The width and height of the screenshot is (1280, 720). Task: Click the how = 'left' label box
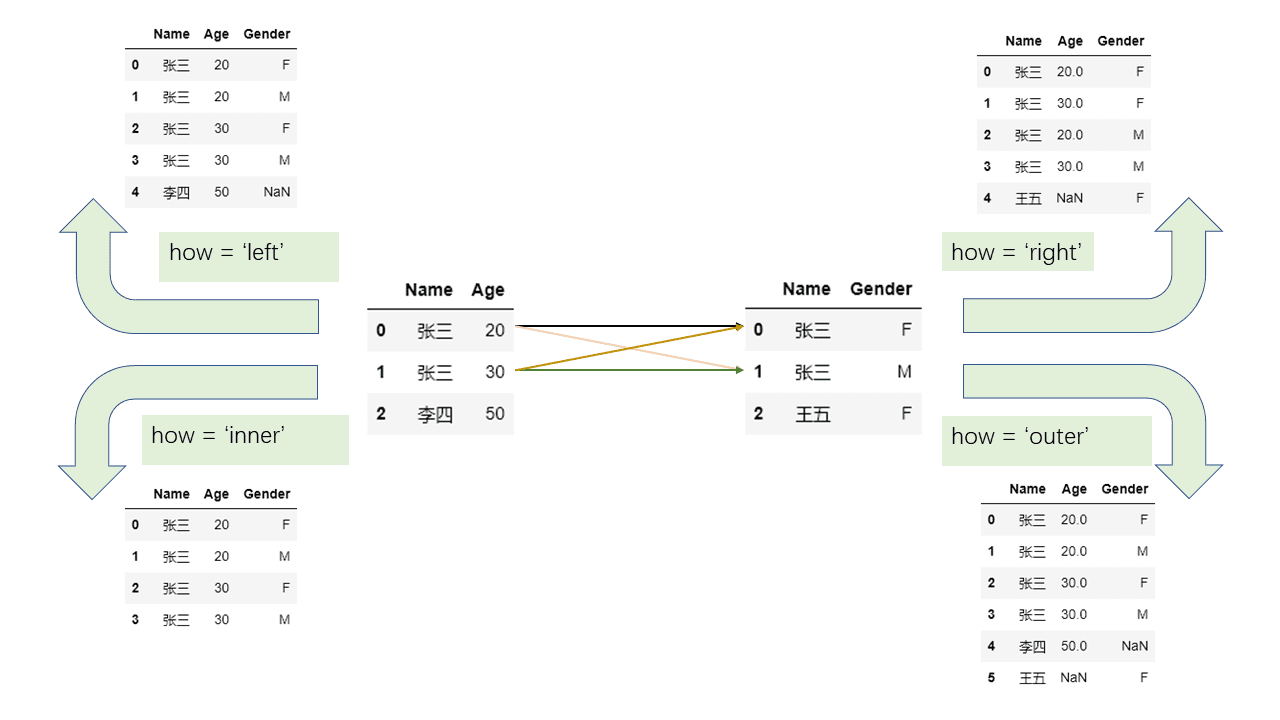(249, 257)
